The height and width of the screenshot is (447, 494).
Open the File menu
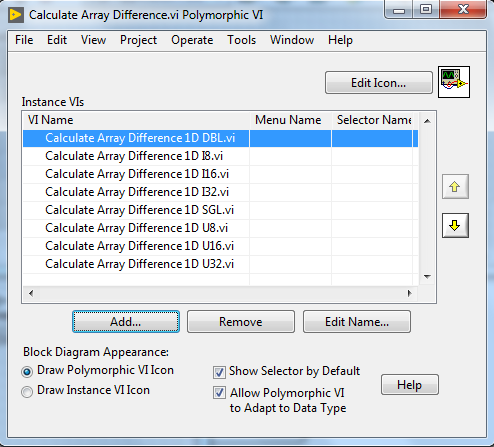[24, 40]
